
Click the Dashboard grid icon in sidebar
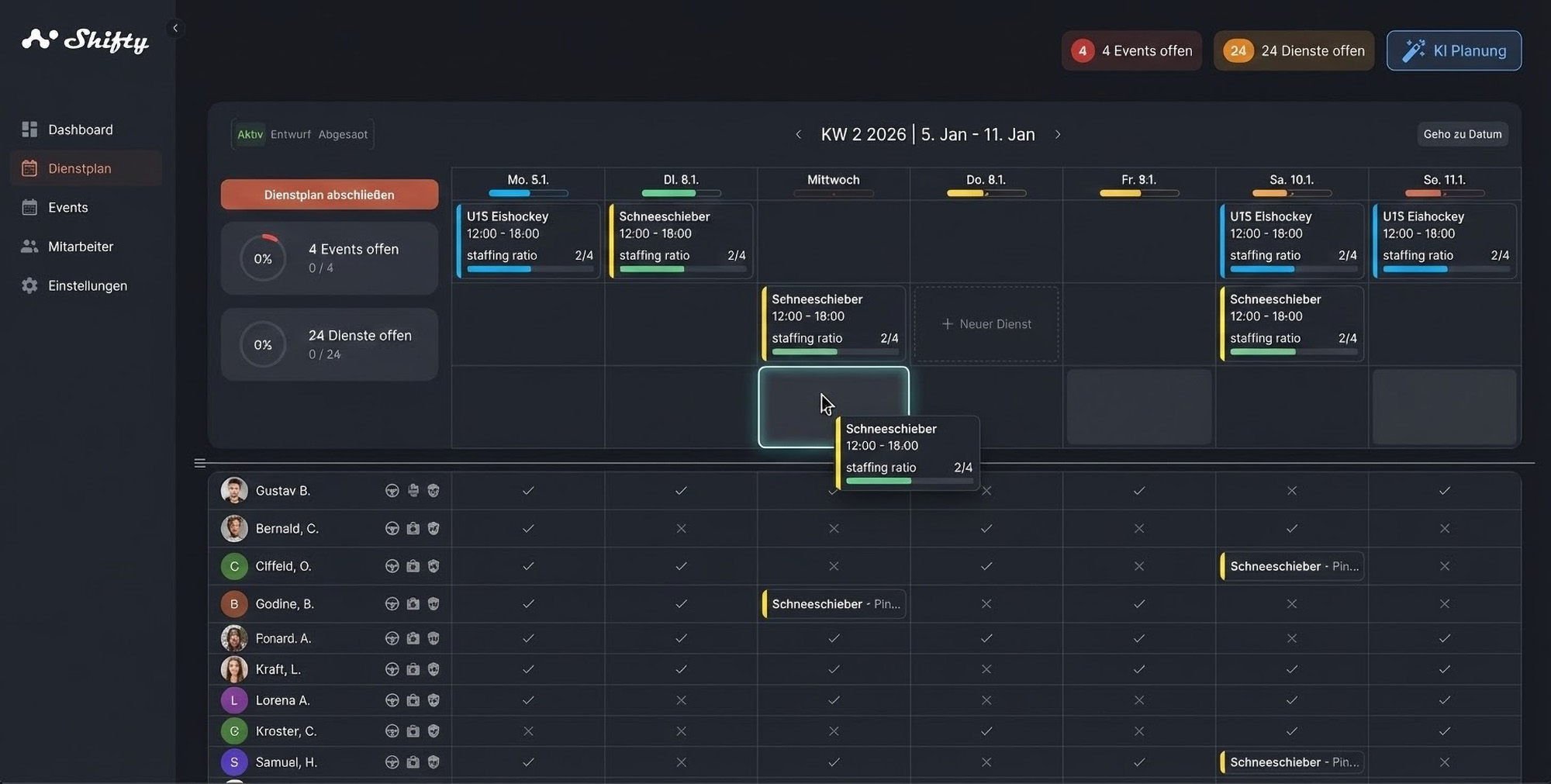tap(29, 130)
